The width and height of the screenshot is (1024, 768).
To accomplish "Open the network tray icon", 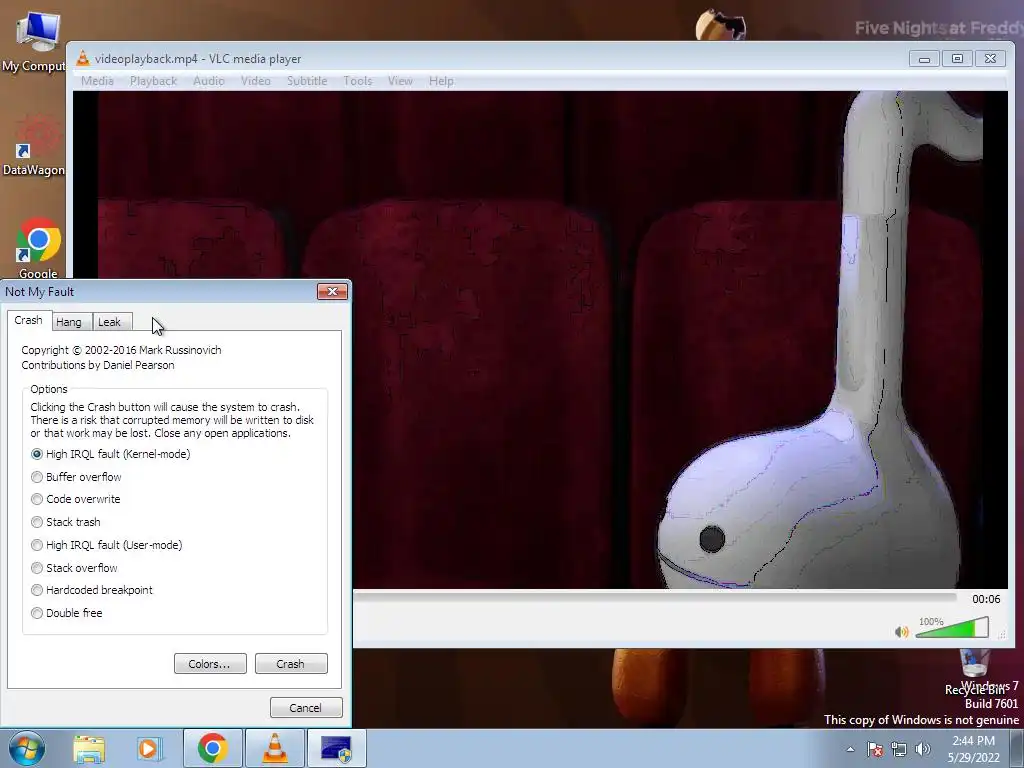I will (899, 749).
